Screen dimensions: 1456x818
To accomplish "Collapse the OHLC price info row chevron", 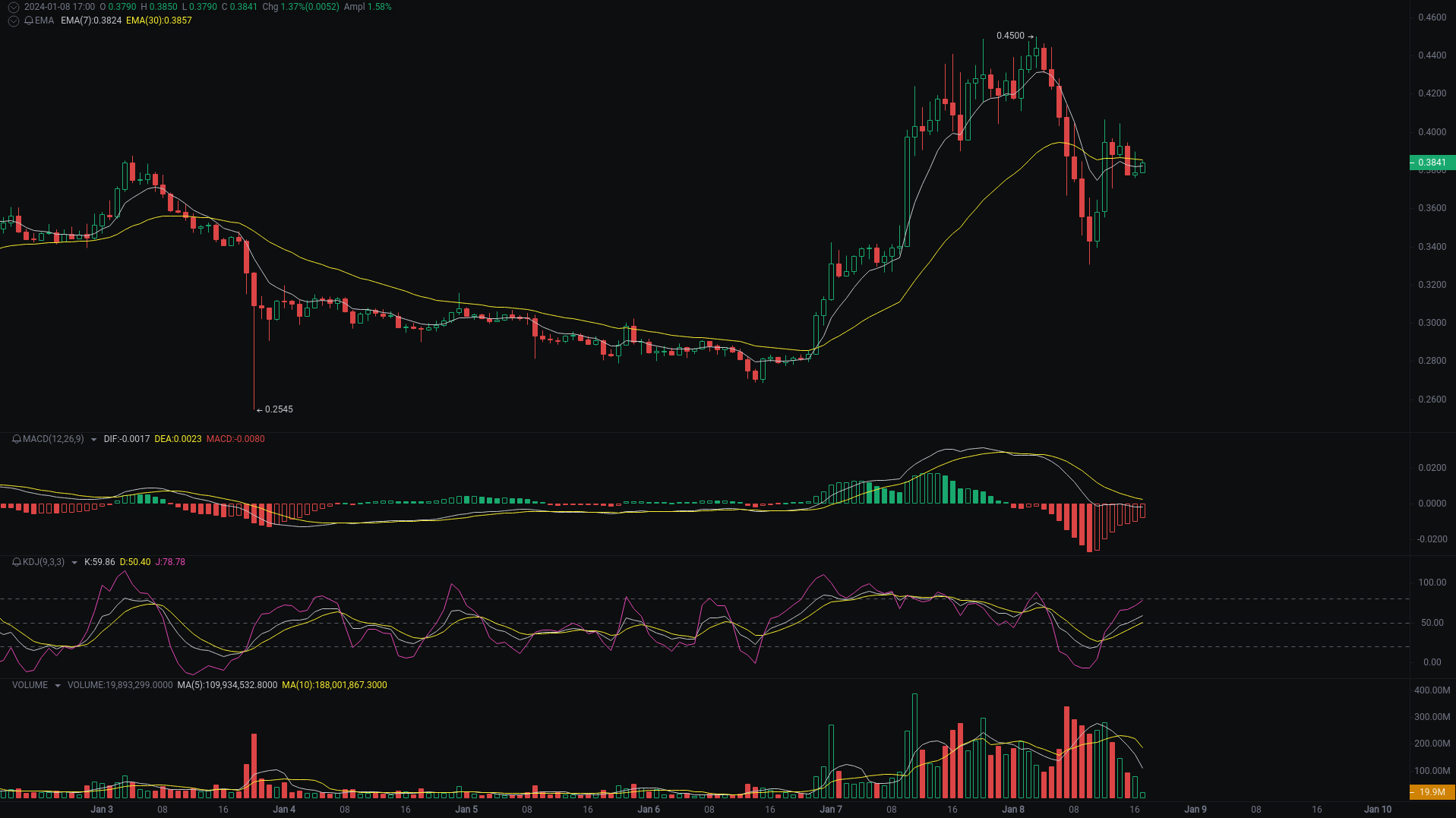I will 12,7.
